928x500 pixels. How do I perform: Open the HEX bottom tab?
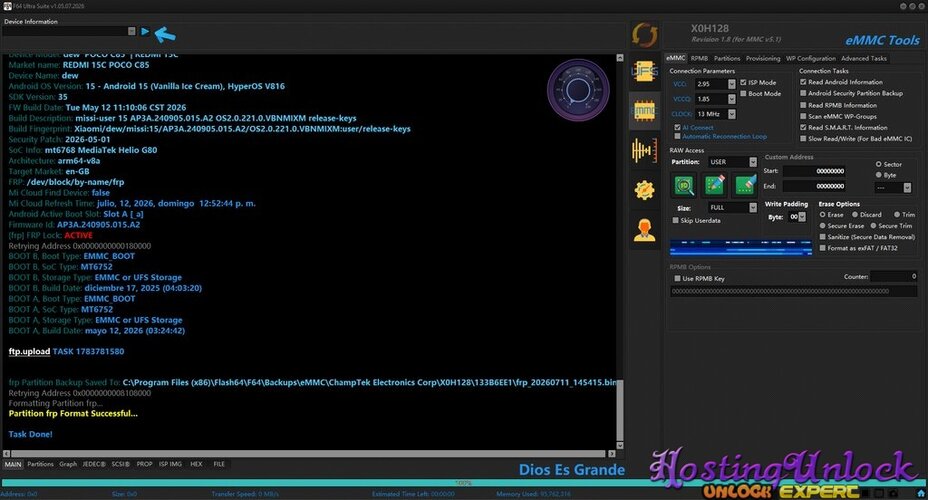196,464
